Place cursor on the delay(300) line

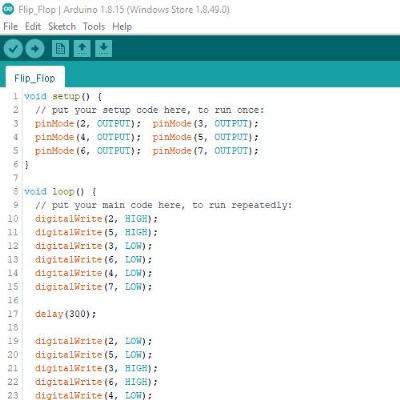[66, 314]
